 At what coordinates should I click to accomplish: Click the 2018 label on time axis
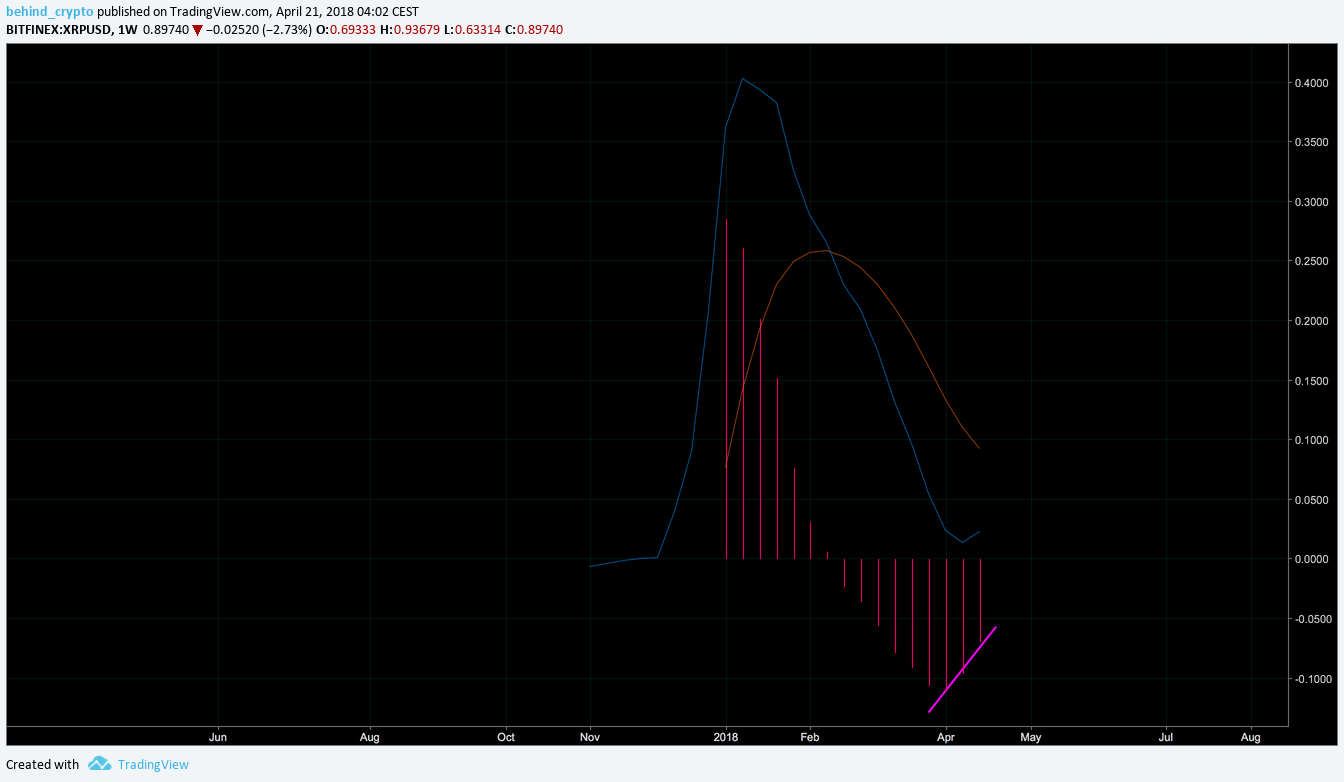click(726, 737)
